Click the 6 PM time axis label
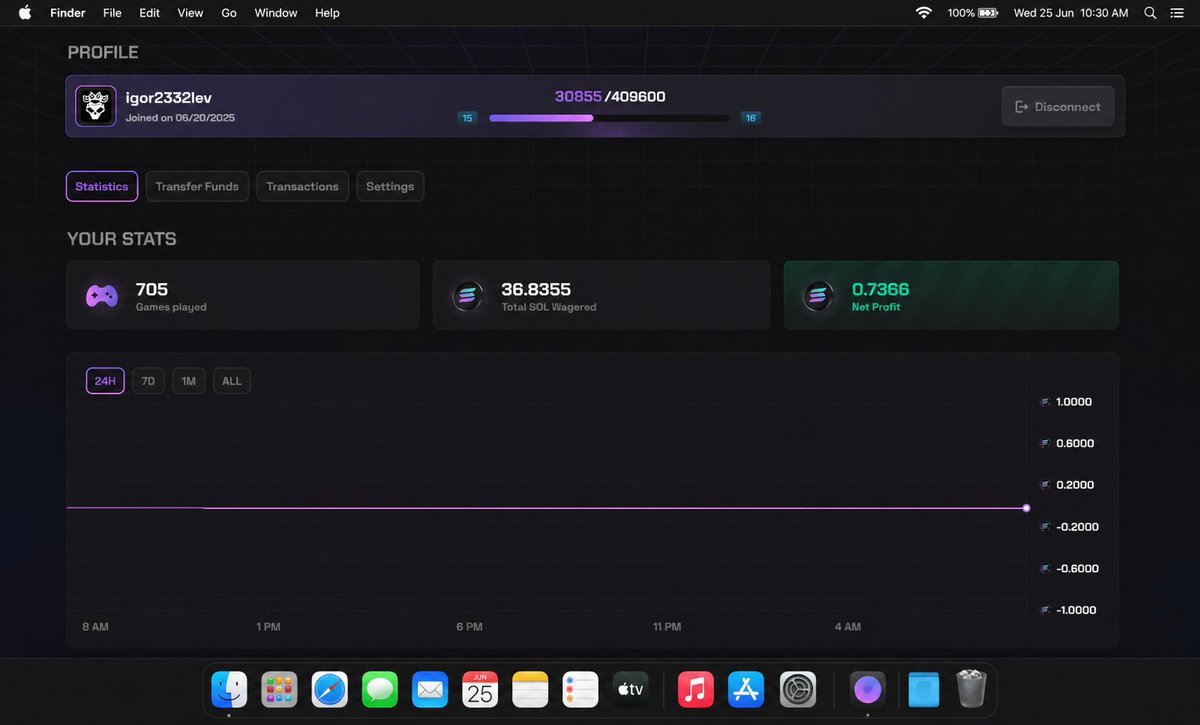 469,627
